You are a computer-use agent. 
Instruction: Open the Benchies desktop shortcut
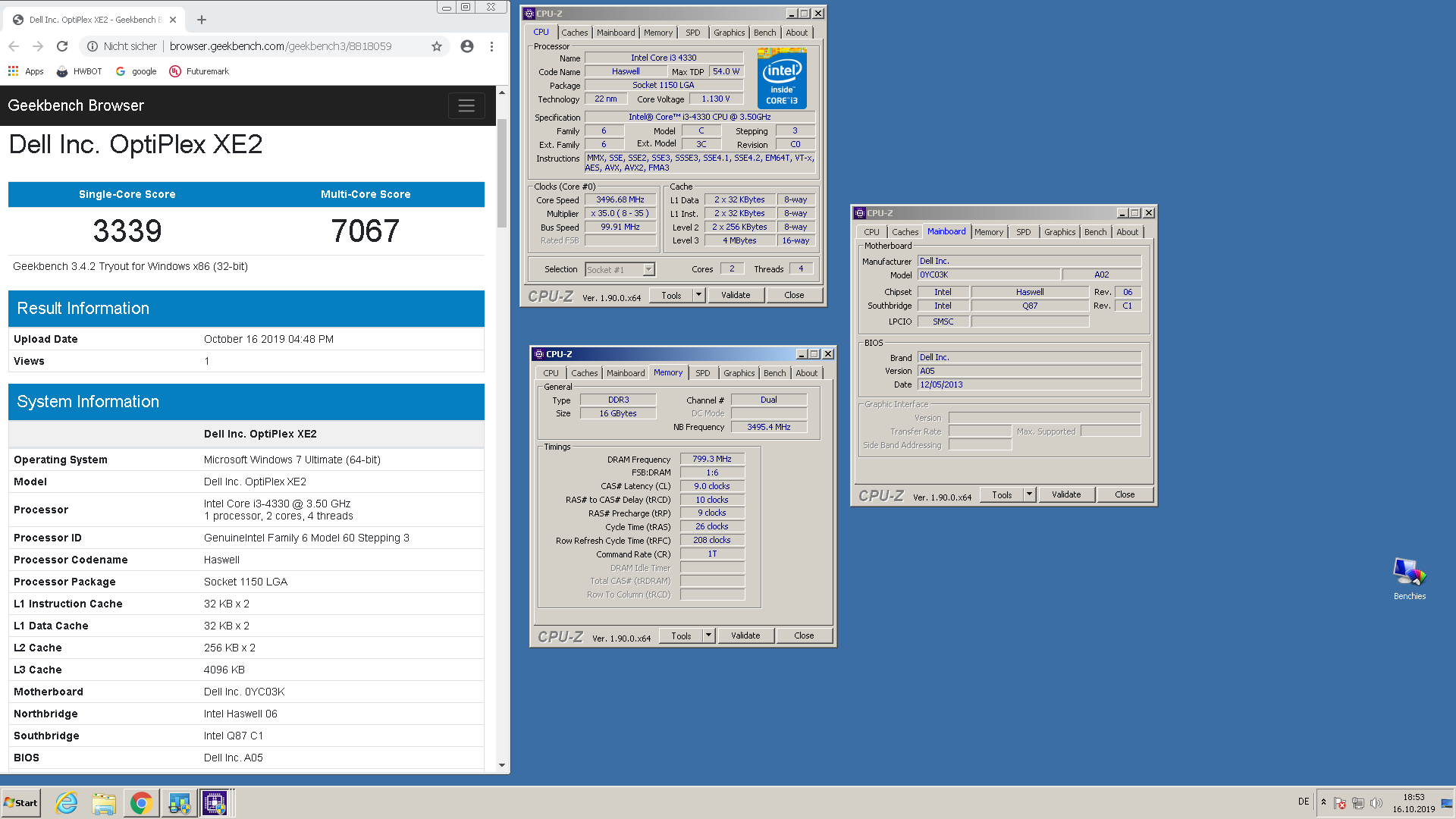pos(1409,579)
